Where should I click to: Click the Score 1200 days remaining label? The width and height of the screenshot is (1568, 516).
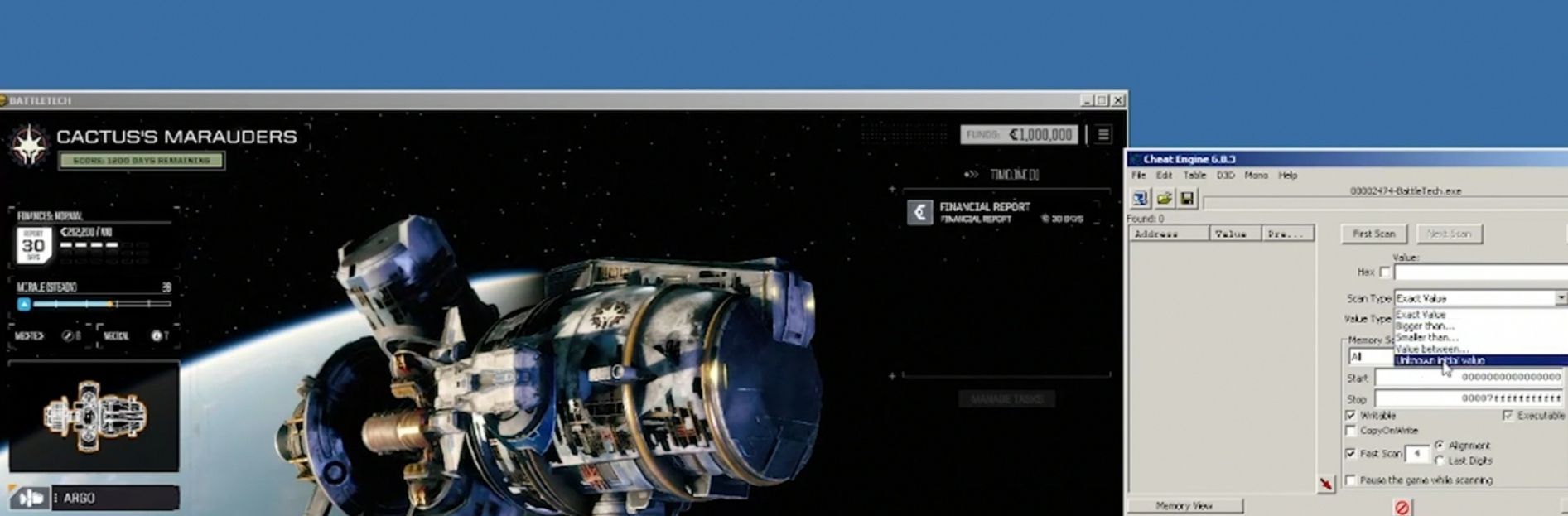click(x=141, y=160)
